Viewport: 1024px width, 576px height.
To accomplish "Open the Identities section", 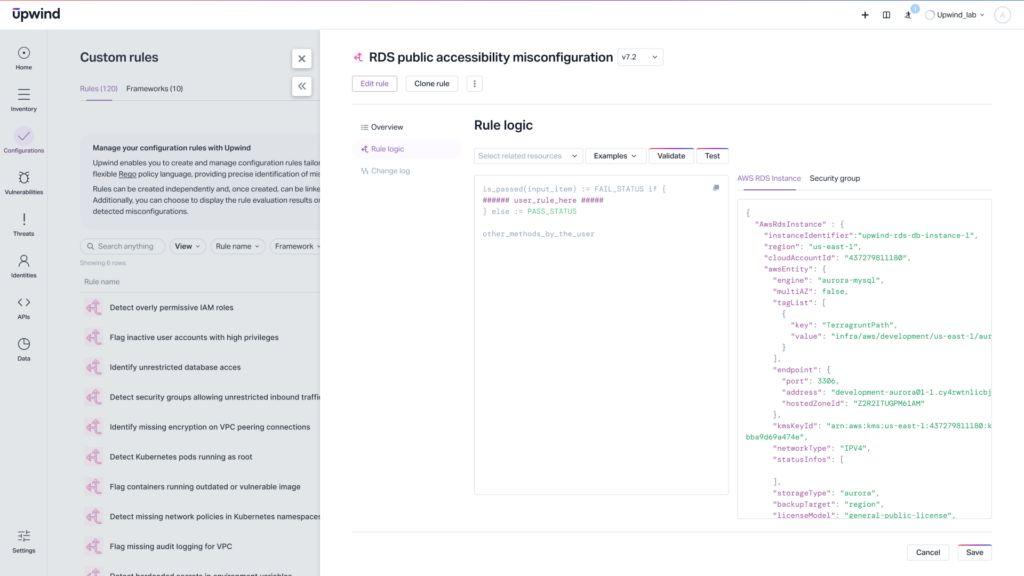I will coord(24,266).
